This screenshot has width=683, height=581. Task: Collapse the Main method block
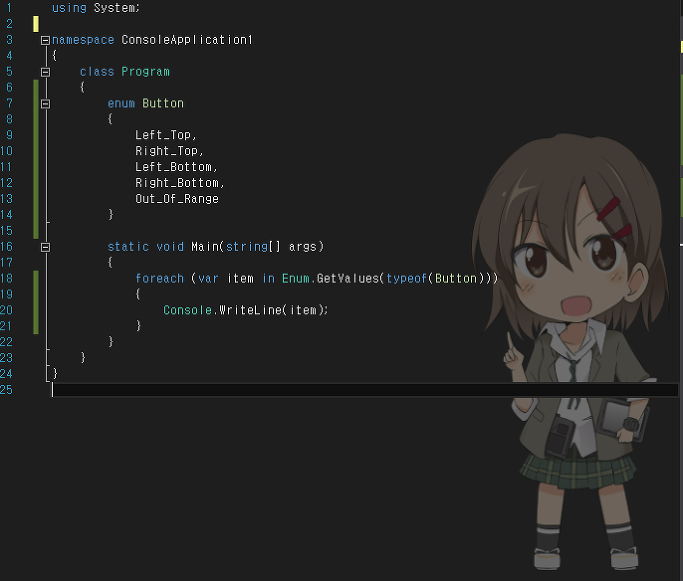[45, 247]
